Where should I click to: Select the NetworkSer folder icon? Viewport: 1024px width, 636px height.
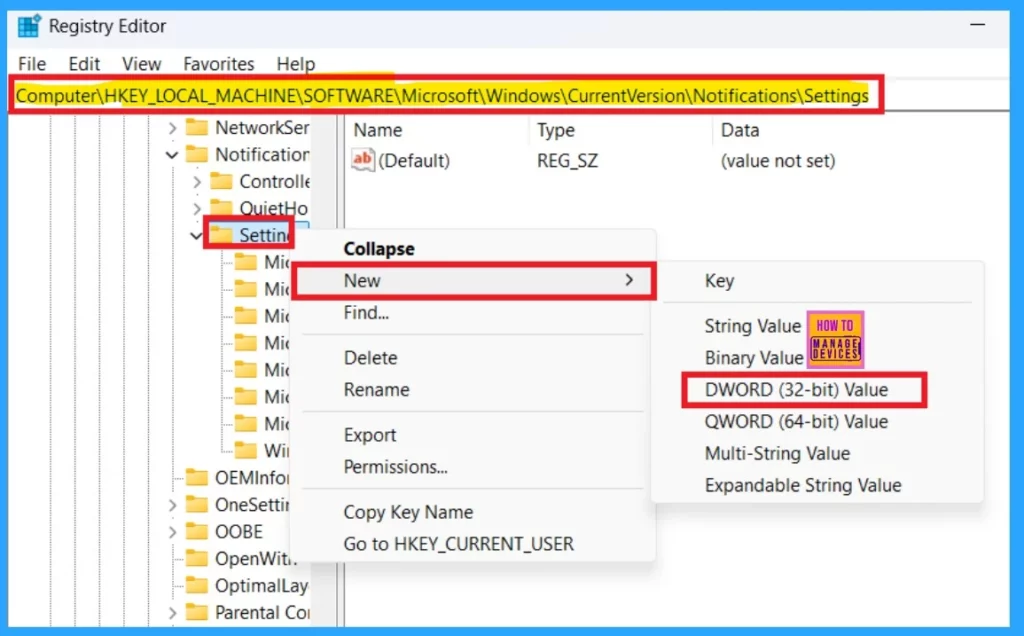197,127
